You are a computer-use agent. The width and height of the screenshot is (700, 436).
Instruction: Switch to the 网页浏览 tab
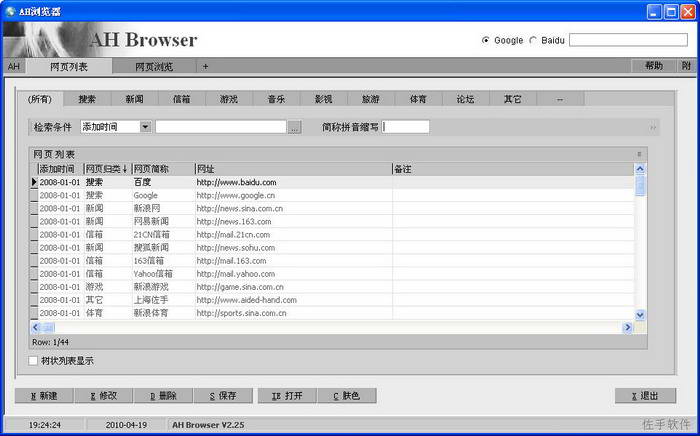[154, 67]
